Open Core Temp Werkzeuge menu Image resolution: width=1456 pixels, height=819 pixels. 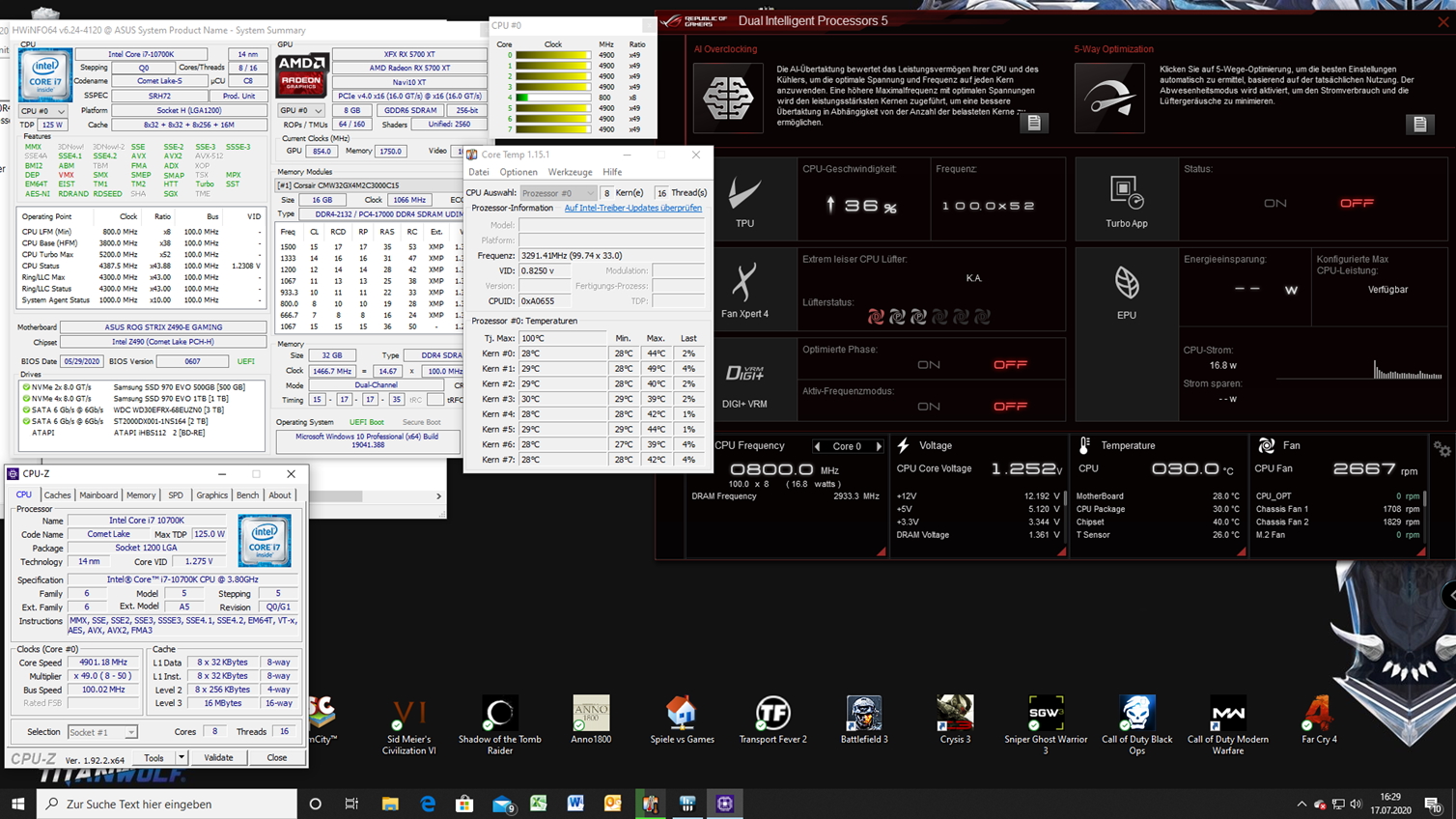pyautogui.click(x=570, y=172)
